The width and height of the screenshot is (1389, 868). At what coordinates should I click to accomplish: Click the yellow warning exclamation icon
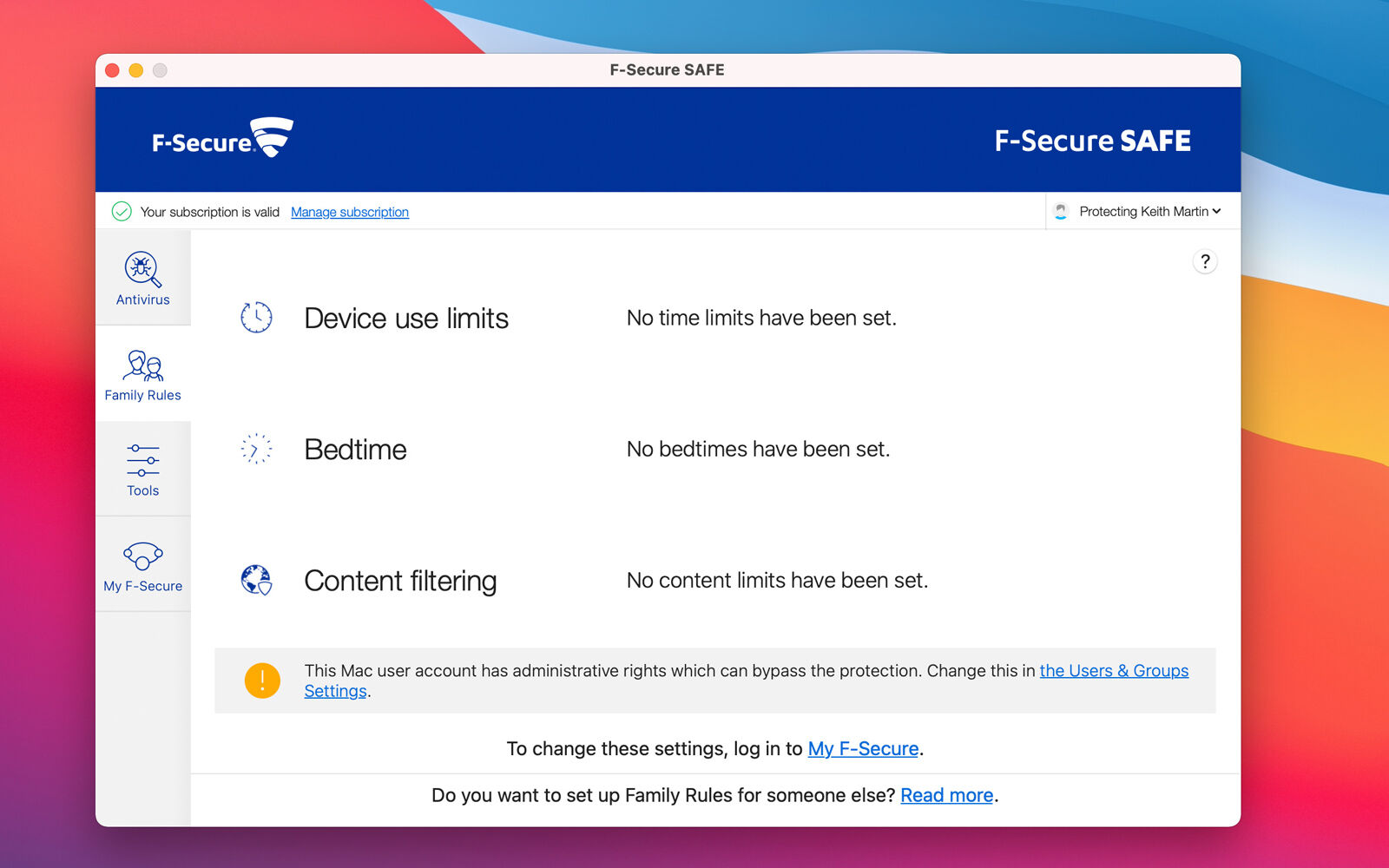[262, 681]
